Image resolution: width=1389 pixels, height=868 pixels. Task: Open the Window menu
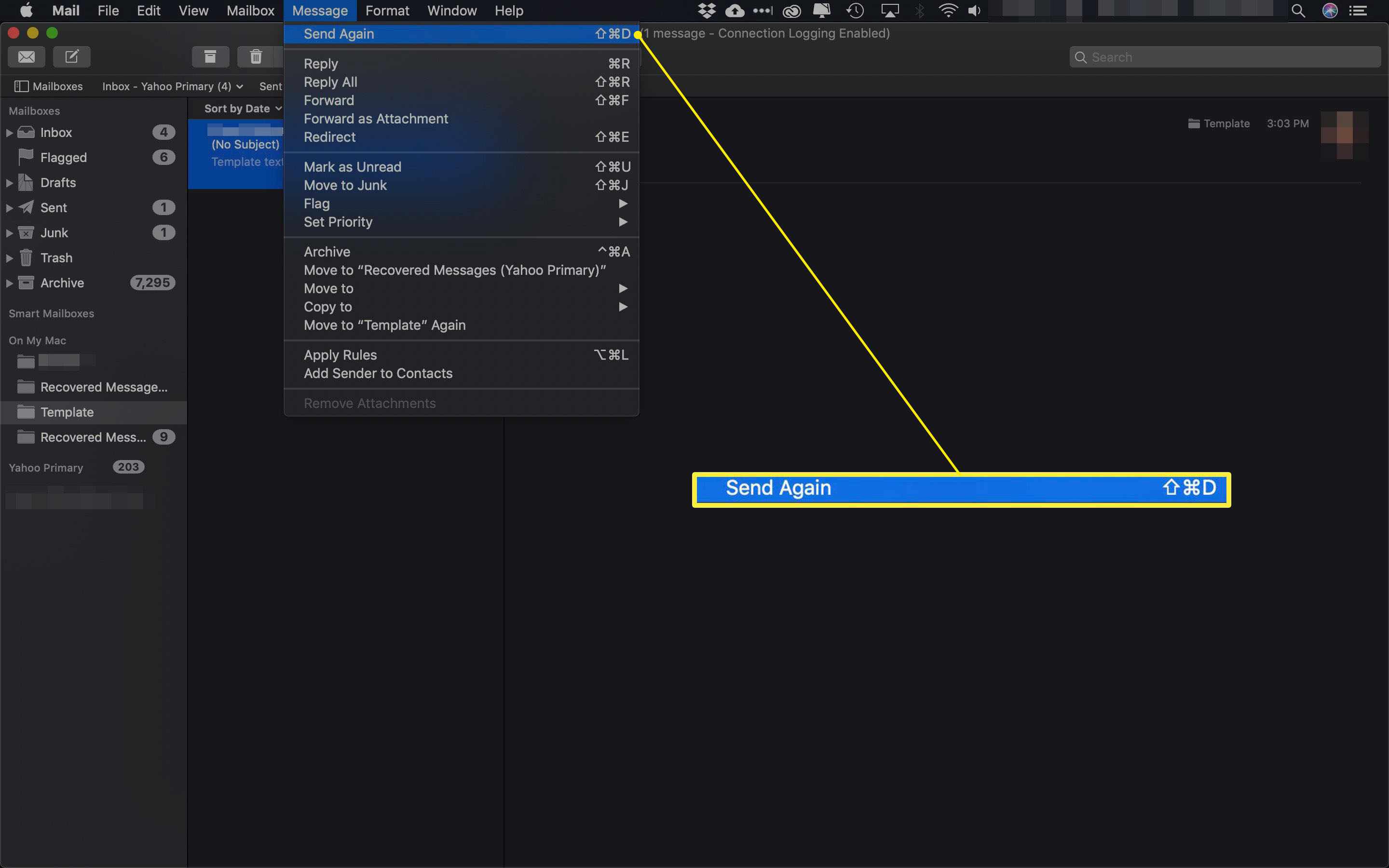point(452,10)
